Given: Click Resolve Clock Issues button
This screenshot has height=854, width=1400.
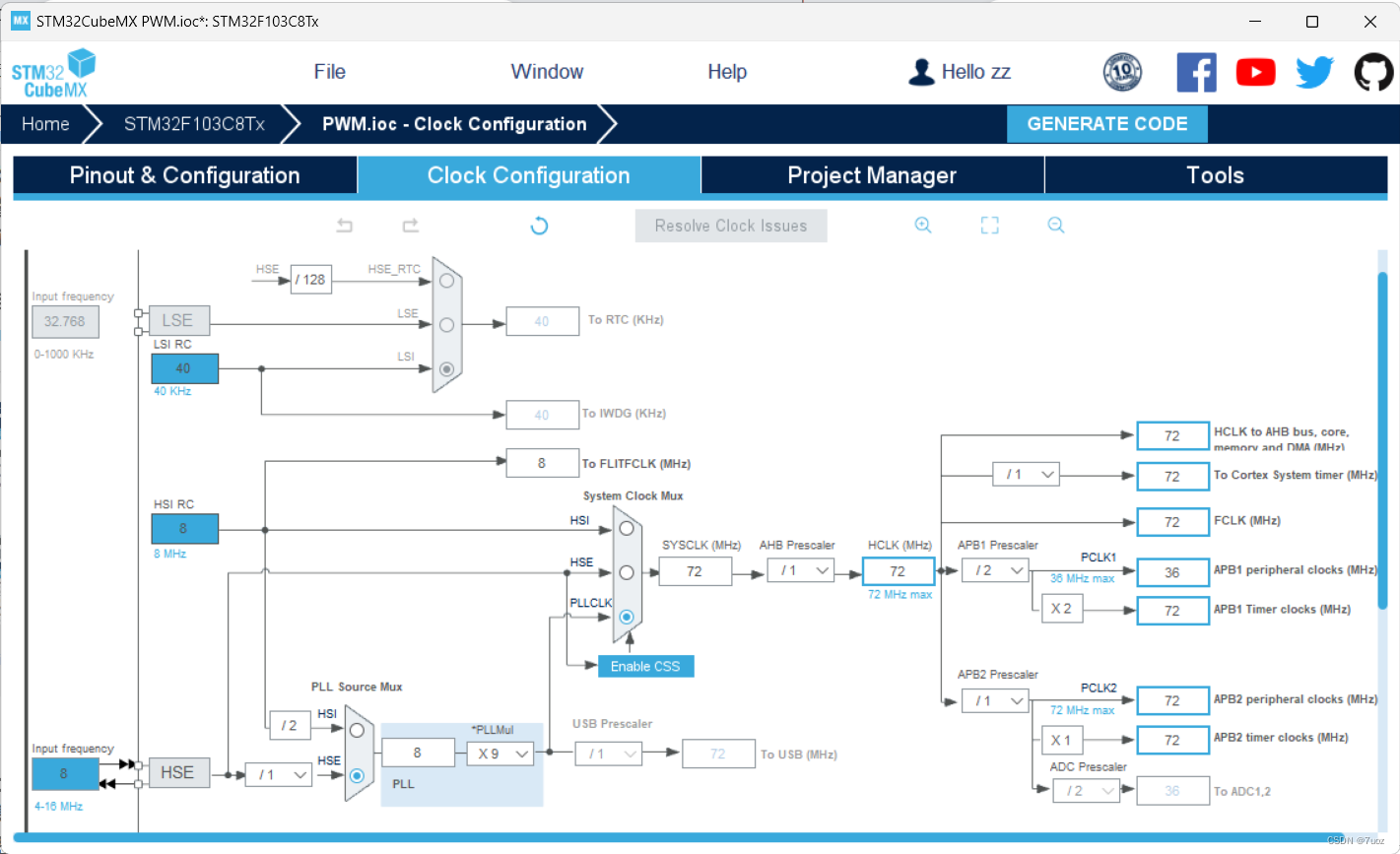Looking at the screenshot, I should coord(731,226).
